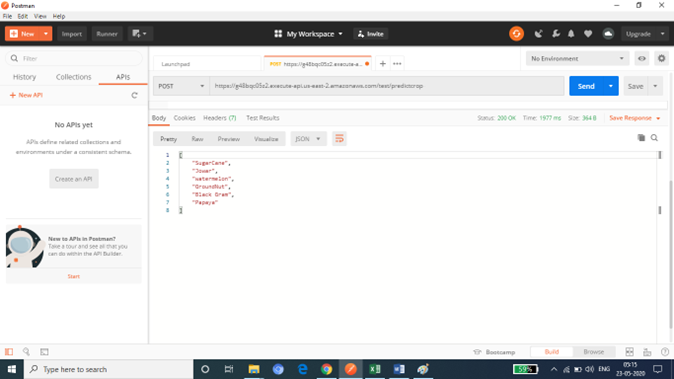
Task: Click the My Workspace grid icon
Action: [x=278, y=34]
